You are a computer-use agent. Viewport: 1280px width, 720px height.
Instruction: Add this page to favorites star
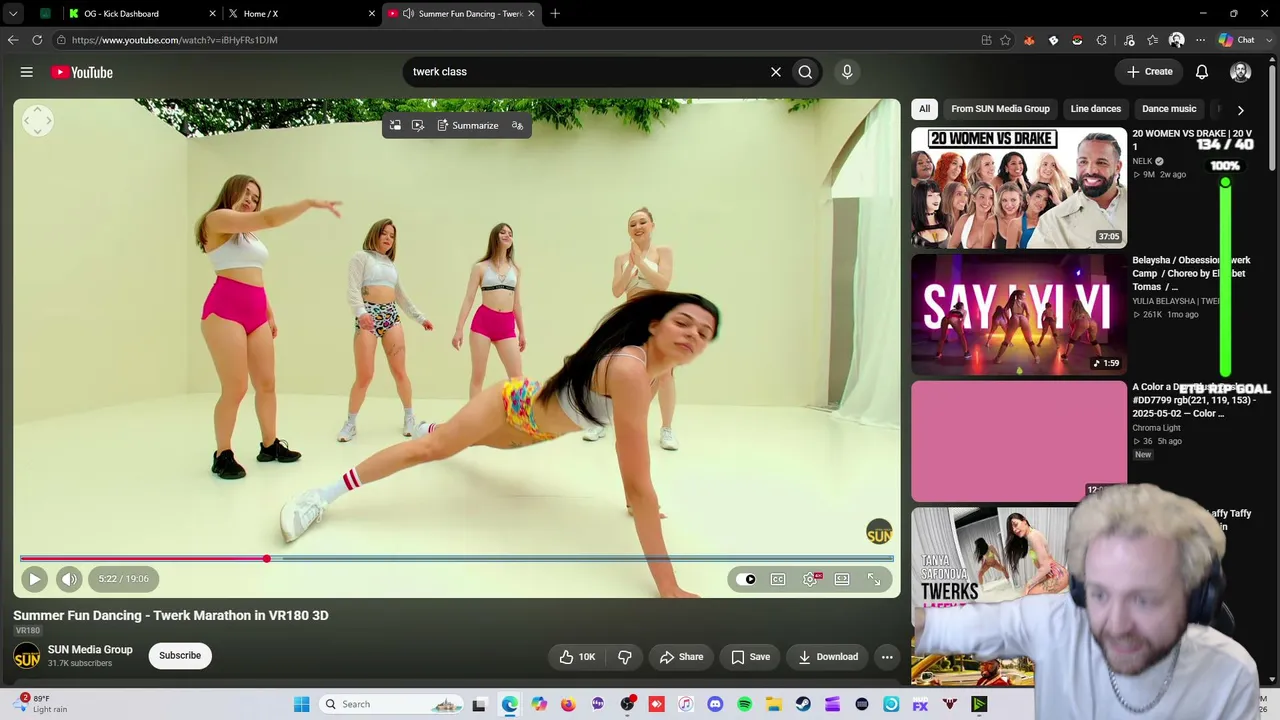[1005, 40]
